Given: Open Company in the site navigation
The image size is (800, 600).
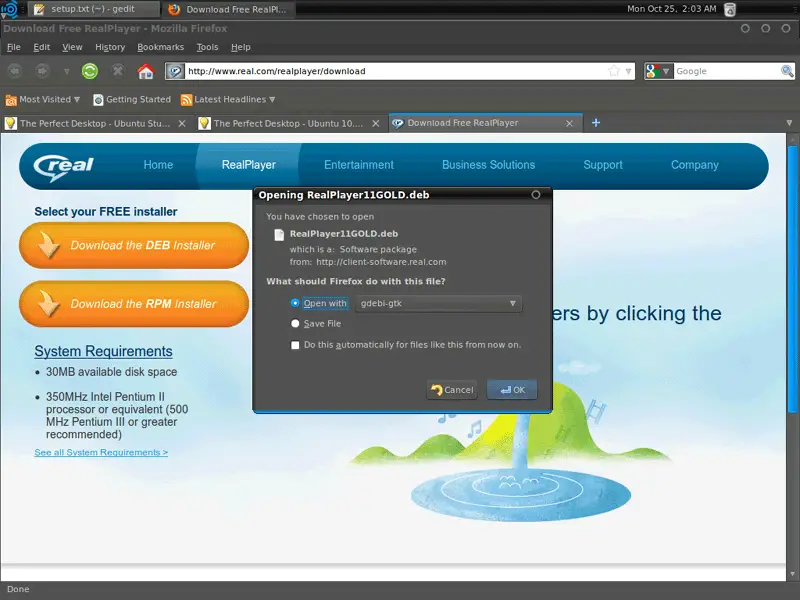Looking at the screenshot, I should (694, 165).
